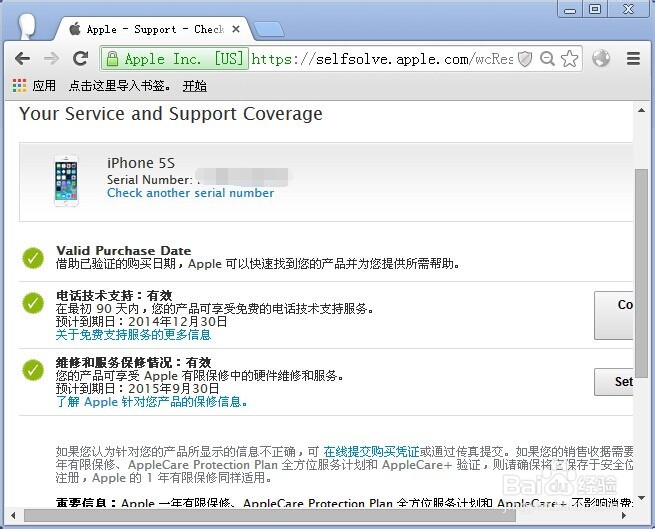Click the vertical scrollbar thumb
Image resolution: width=655 pixels, height=529 pixels.
641,273
